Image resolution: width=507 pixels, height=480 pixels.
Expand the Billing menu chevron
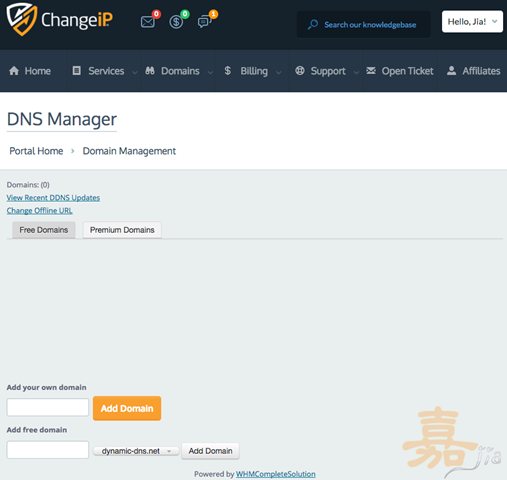[x=279, y=72]
